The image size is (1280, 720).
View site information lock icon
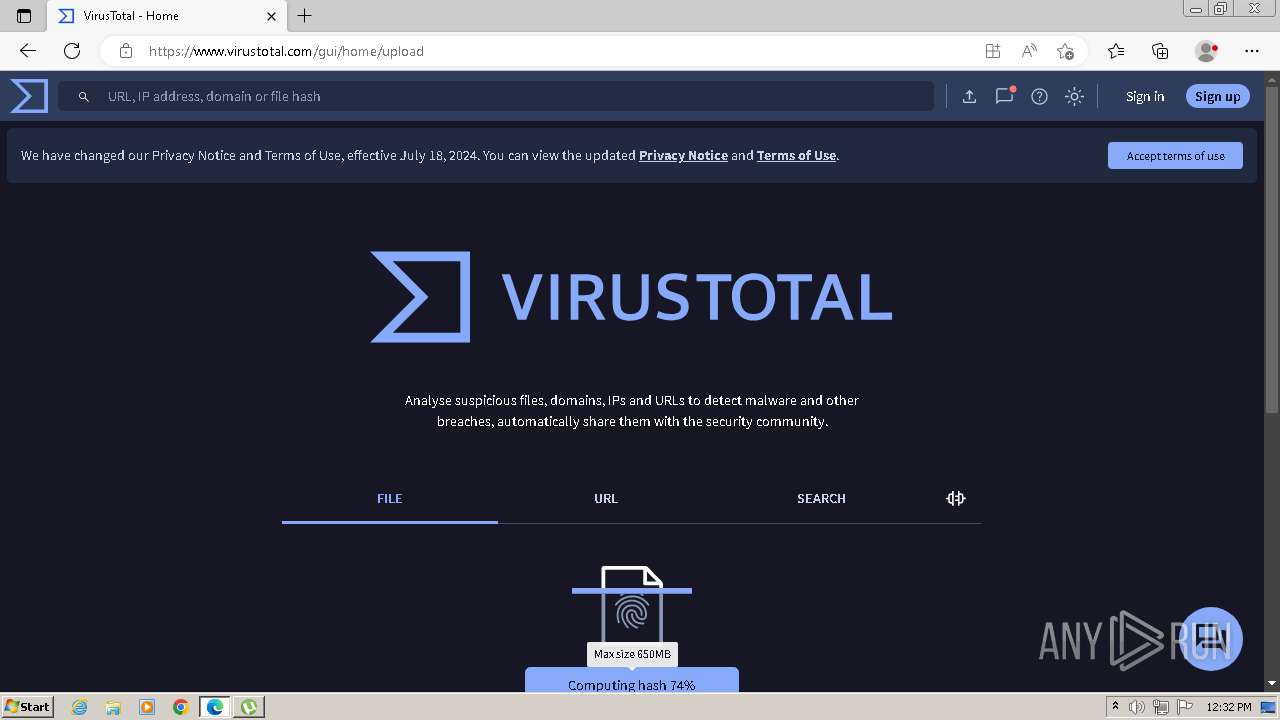coord(126,51)
